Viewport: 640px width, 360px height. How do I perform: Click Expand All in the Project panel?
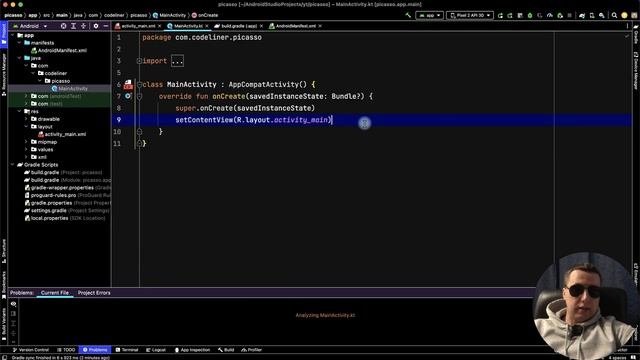(73, 26)
